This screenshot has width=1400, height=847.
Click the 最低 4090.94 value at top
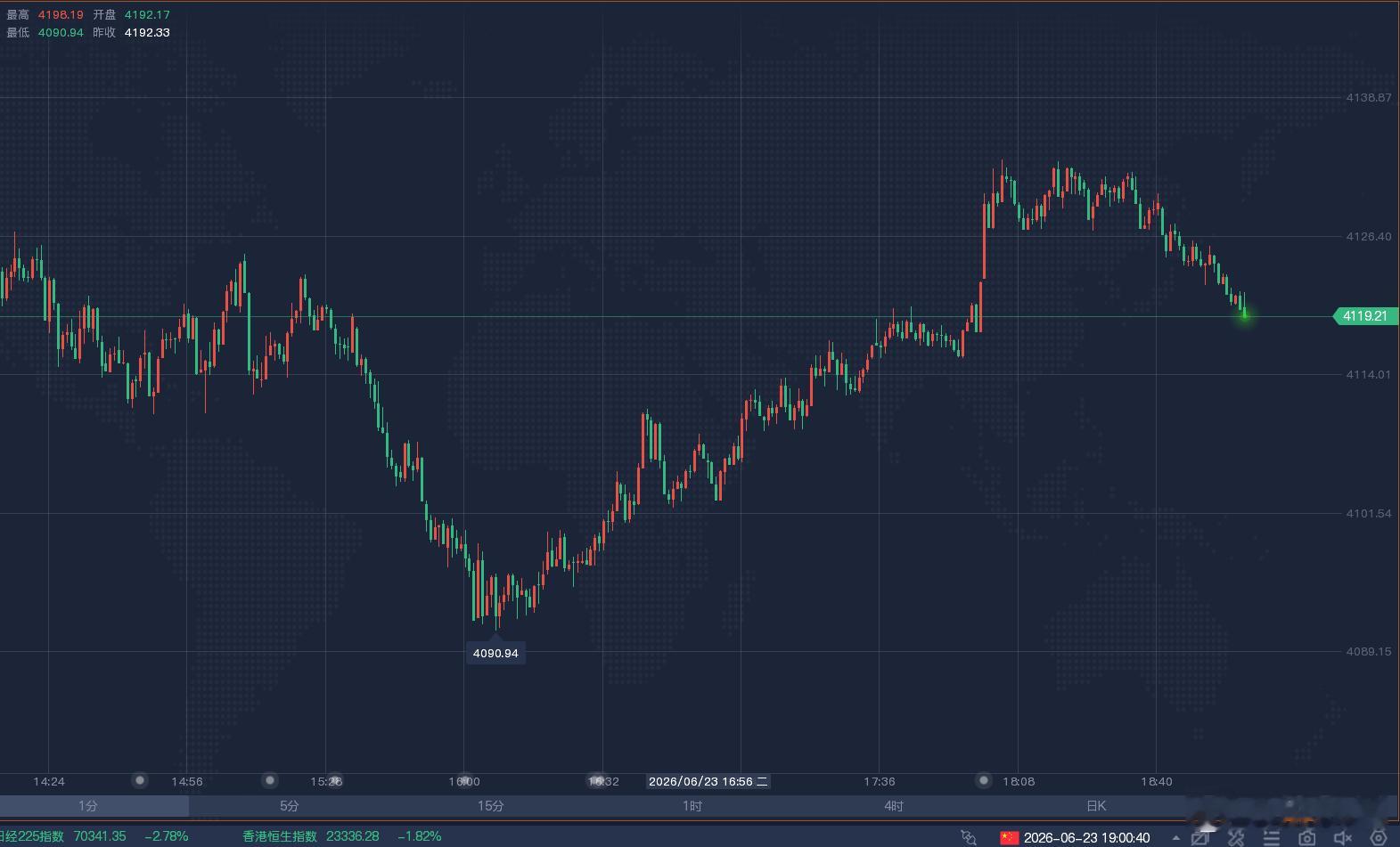(x=61, y=32)
